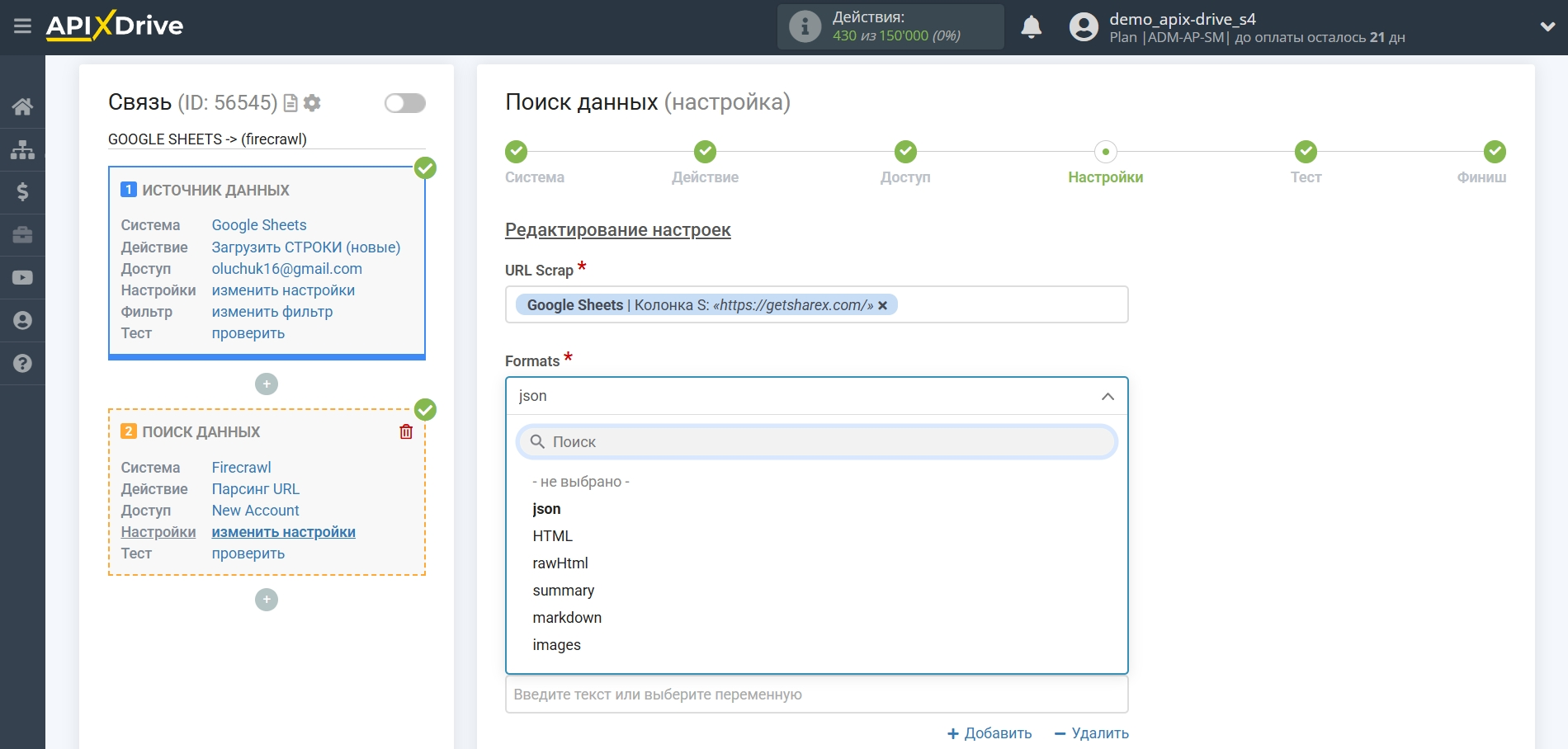1568x749 pixels.
Task: Open connection settings gear icon
Action: click(312, 103)
